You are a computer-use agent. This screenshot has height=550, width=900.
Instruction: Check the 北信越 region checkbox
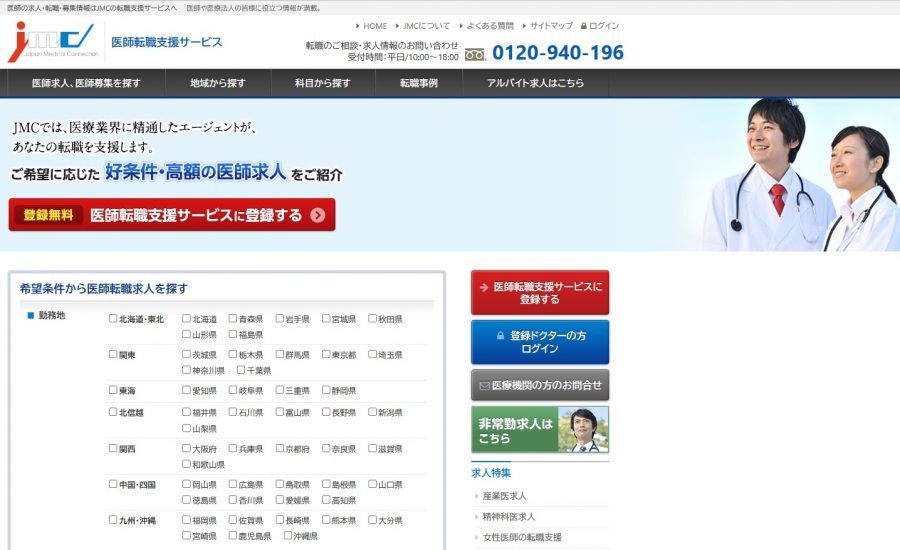click(113, 412)
